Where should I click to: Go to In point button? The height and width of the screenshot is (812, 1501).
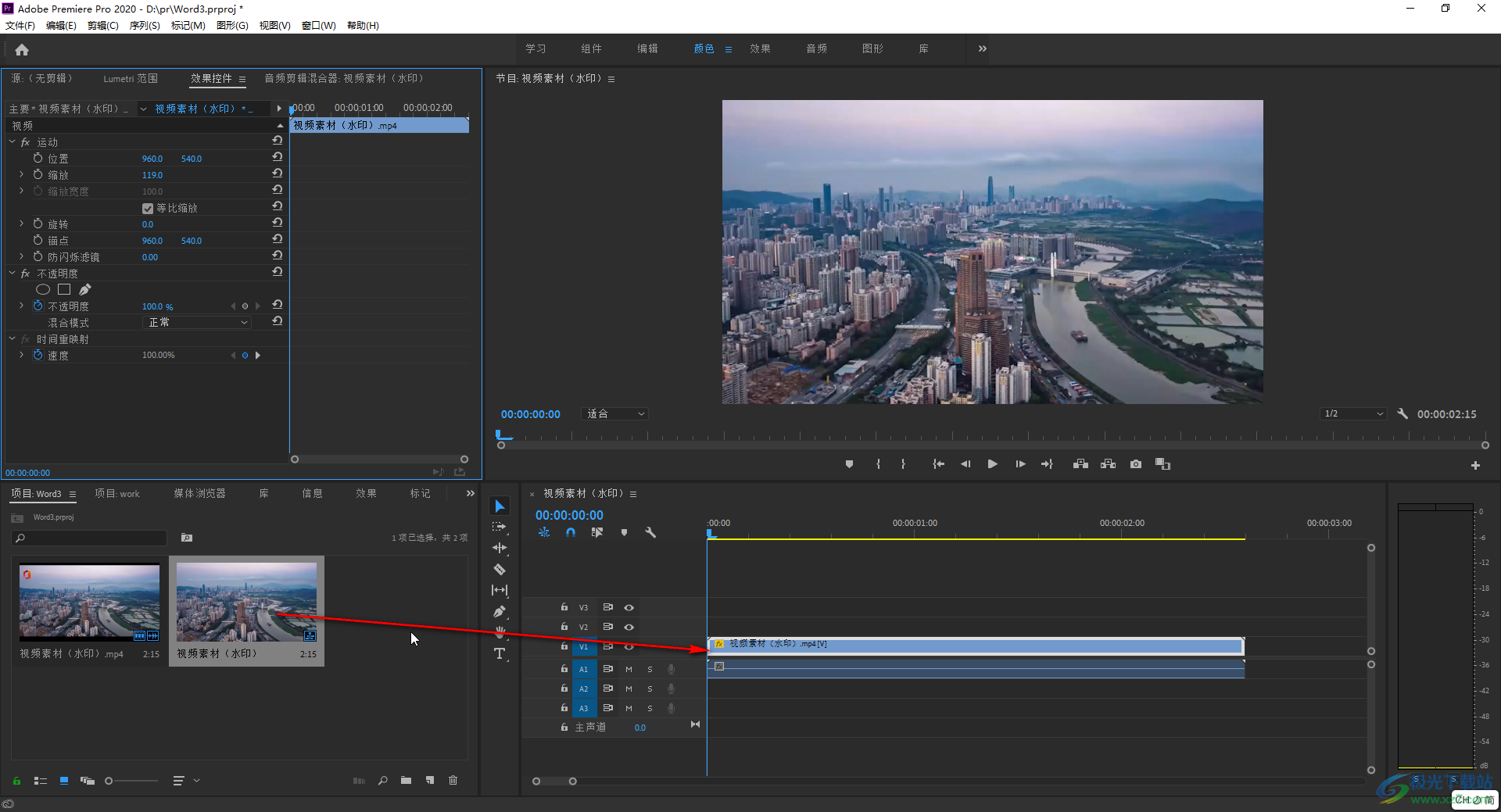click(x=938, y=464)
